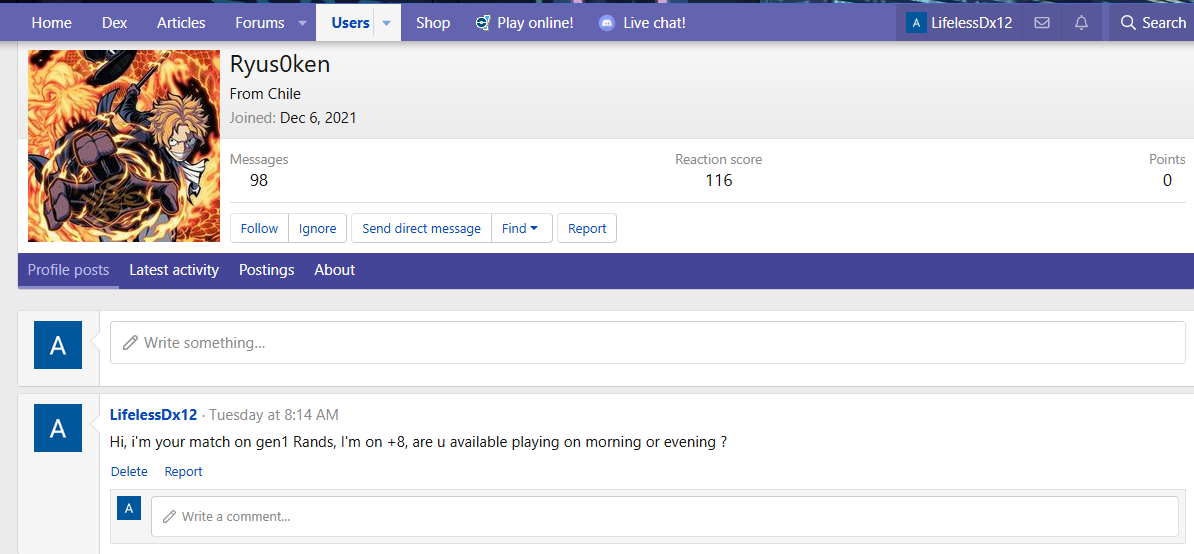This screenshot has width=1194, height=554.
Task: Open Play online! link
Action: coord(524,22)
